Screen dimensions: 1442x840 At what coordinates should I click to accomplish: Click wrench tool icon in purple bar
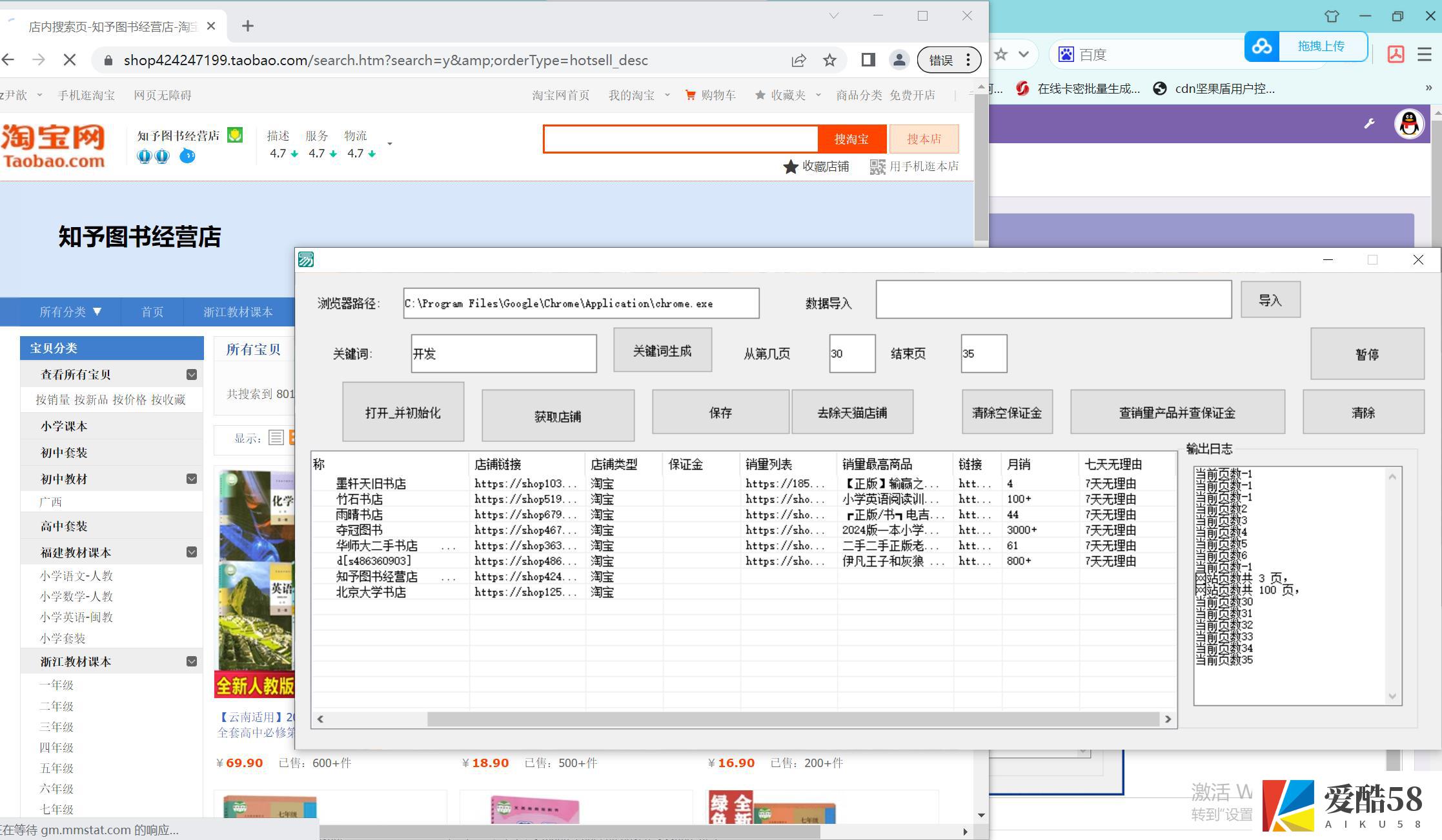pos(1368,123)
